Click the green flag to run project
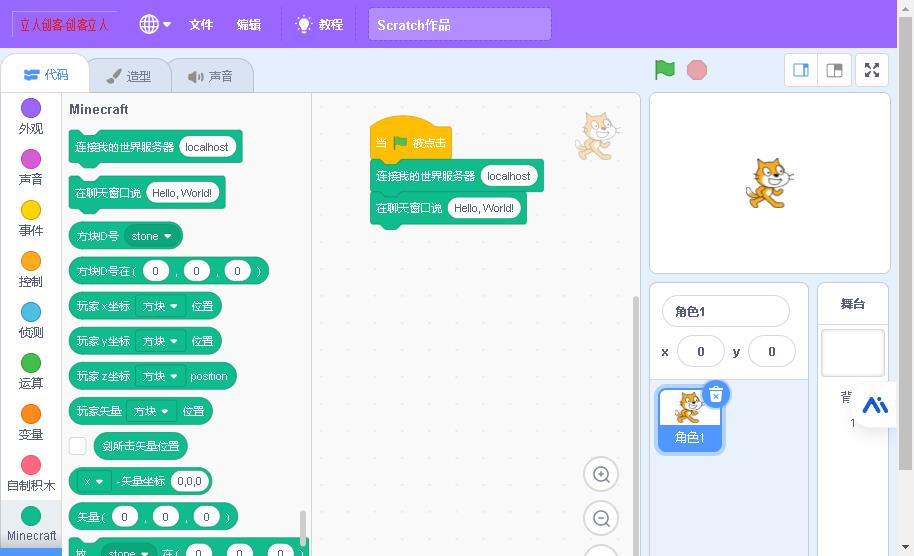 tap(665, 70)
